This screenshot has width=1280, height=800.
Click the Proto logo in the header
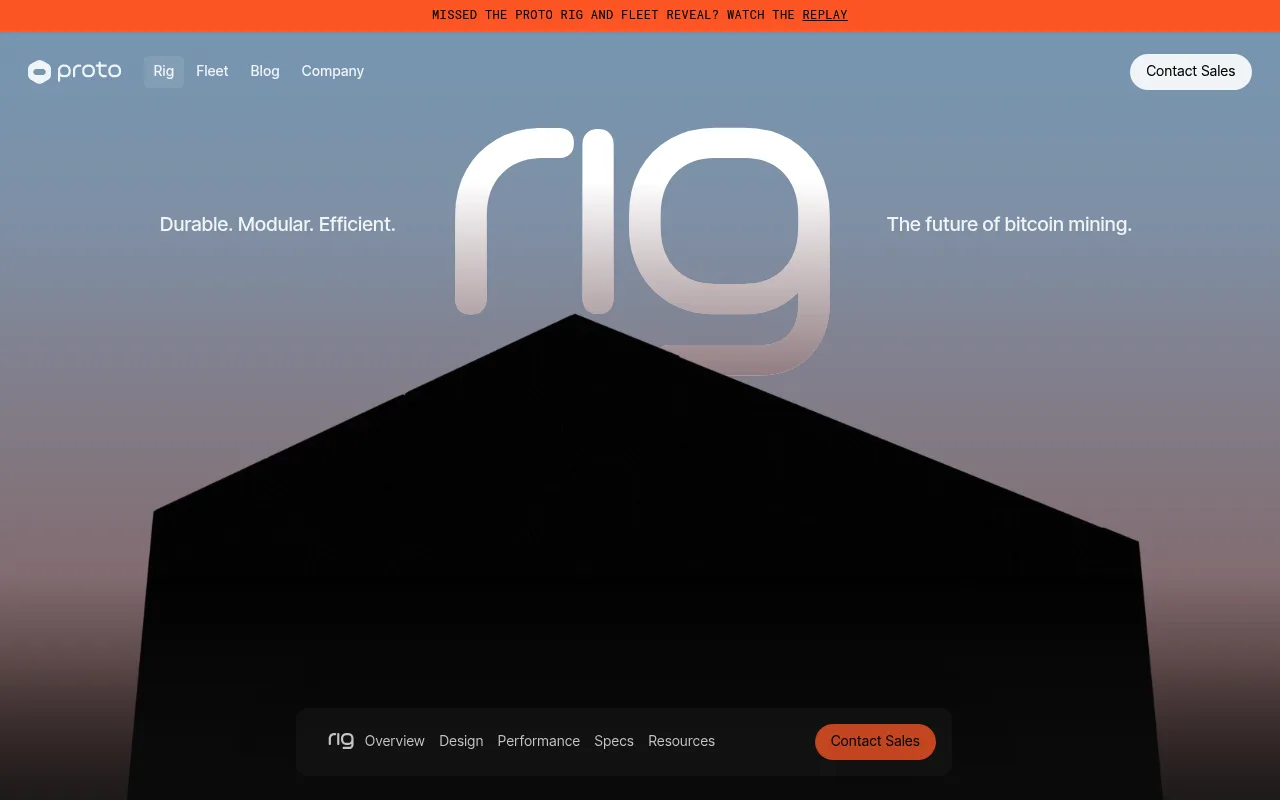pyautogui.click(x=75, y=71)
